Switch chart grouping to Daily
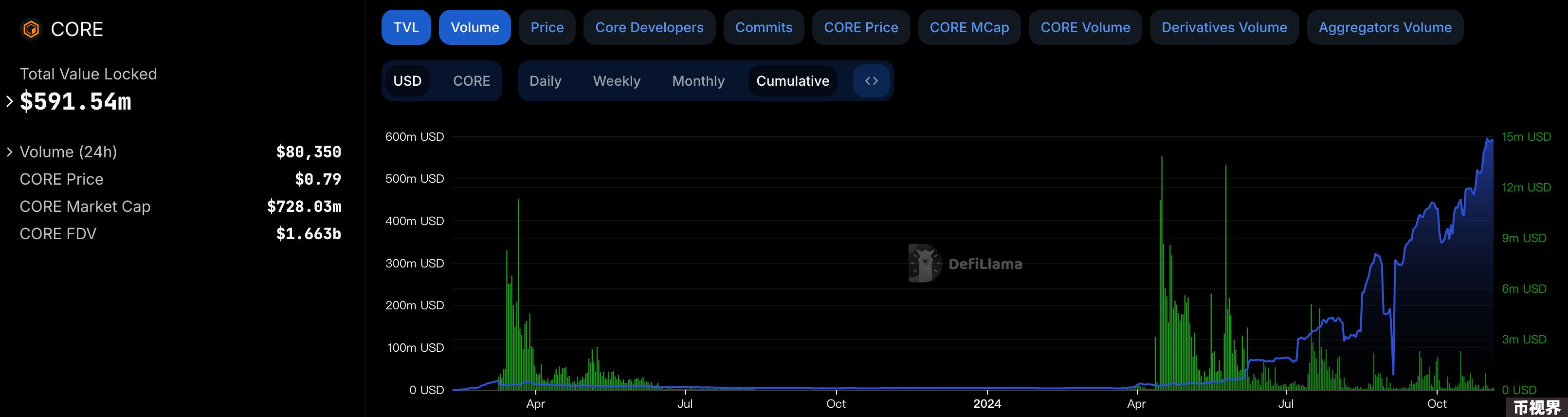1568x417 pixels. (546, 80)
